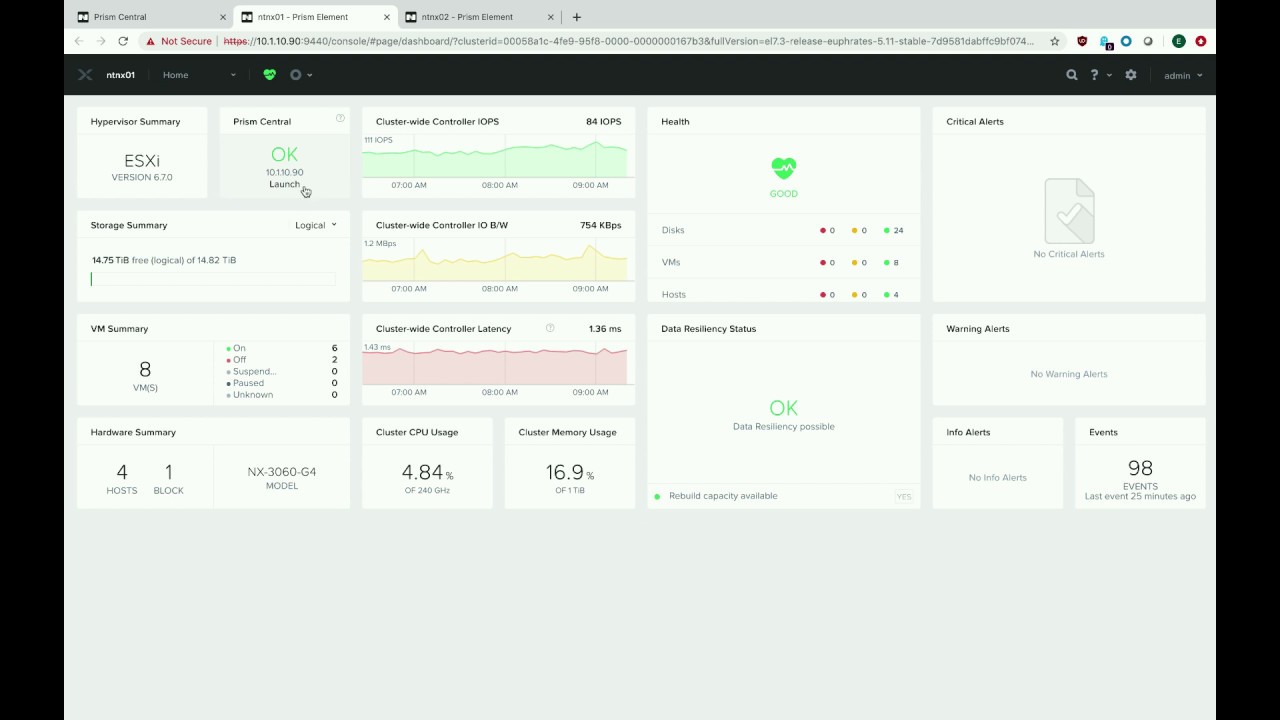Image resolution: width=1280 pixels, height=720 pixels.
Task: Click the 16.9% Cluster Memory Usage value
Action: (x=570, y=472)
